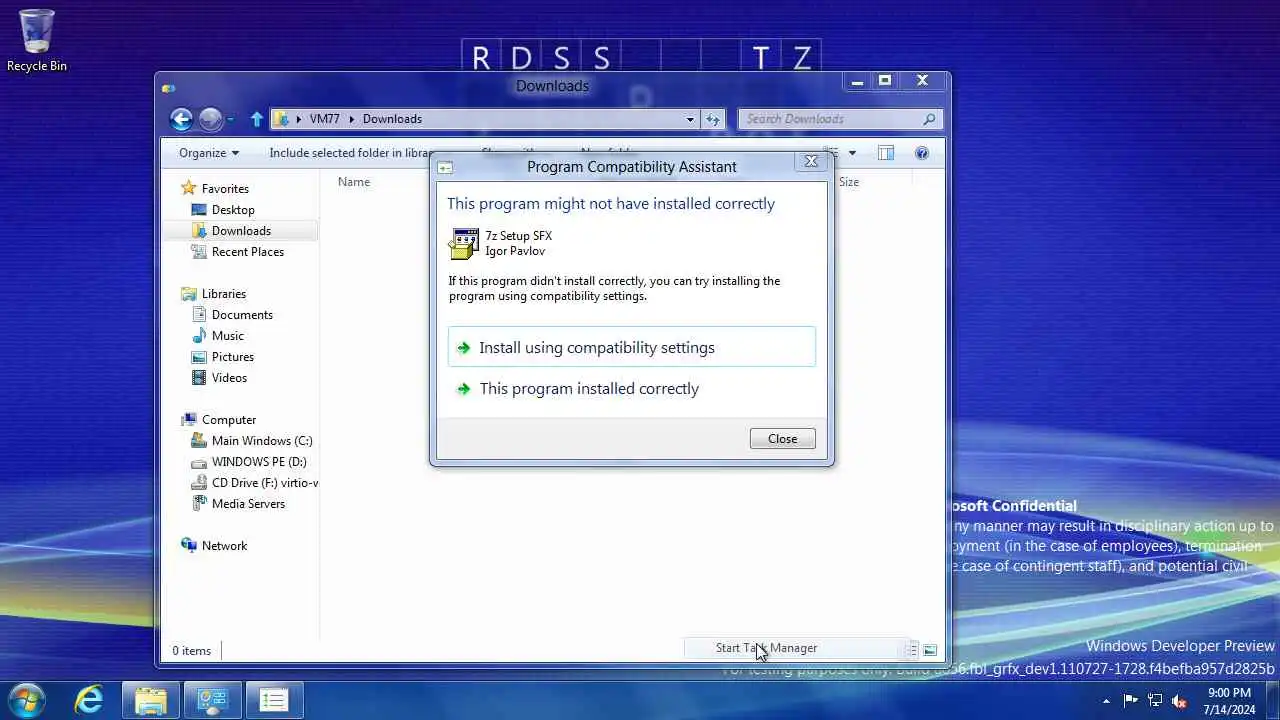Open the view options dropdown arrow in the toolbar
The height and width of the screenshot is (720, 1280).
[x=852, y=153]
